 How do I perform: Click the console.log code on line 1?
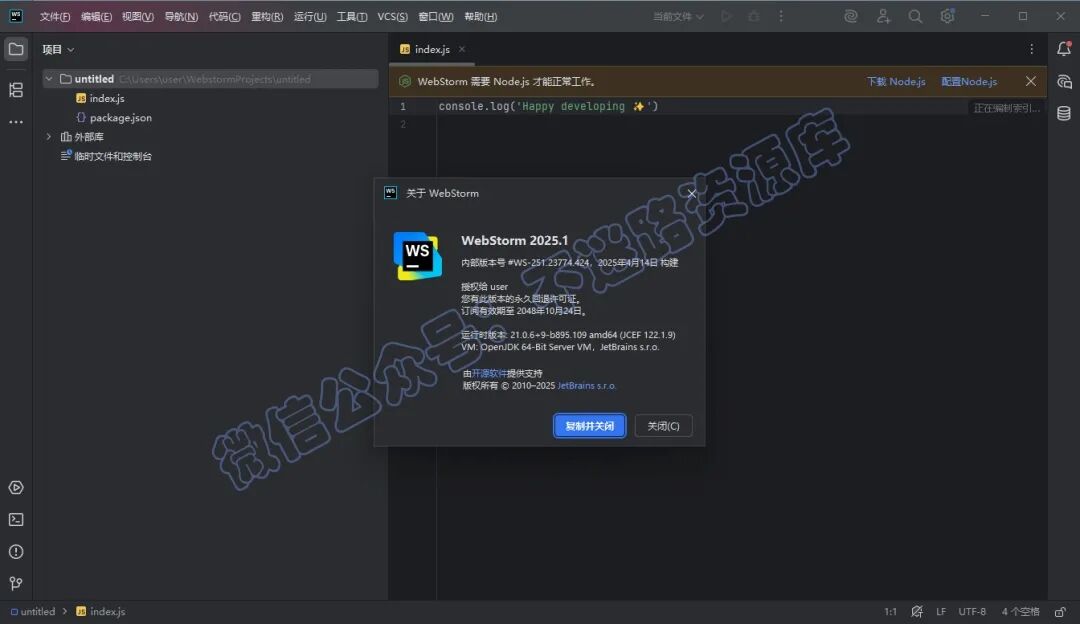point(548,106)
